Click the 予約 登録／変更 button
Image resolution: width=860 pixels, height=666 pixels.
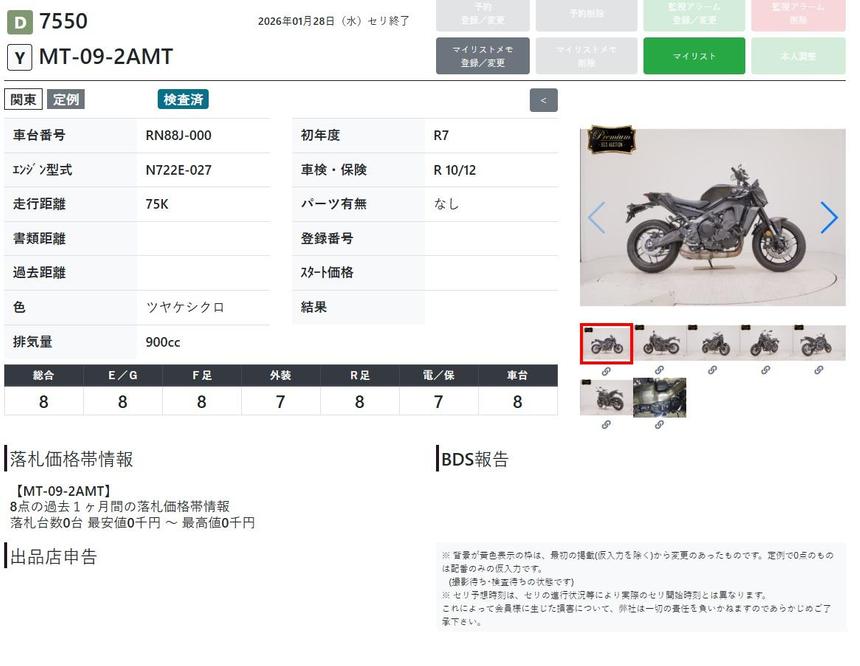click(x=483, y=14)
